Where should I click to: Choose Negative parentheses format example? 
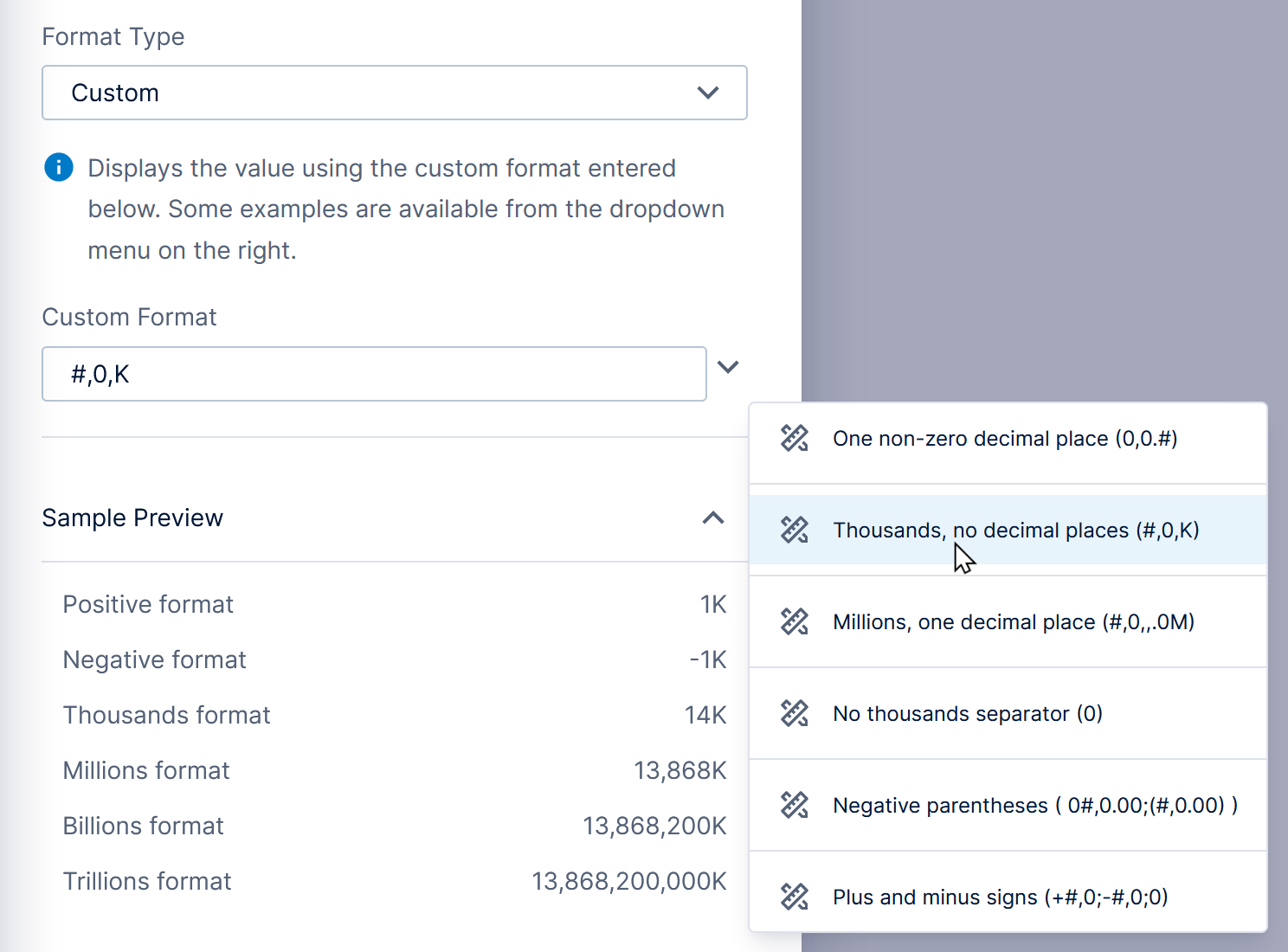point(1034,805)
